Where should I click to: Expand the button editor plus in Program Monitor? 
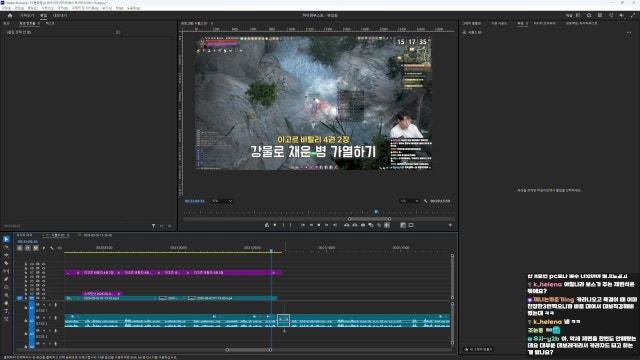coord(450,225)
